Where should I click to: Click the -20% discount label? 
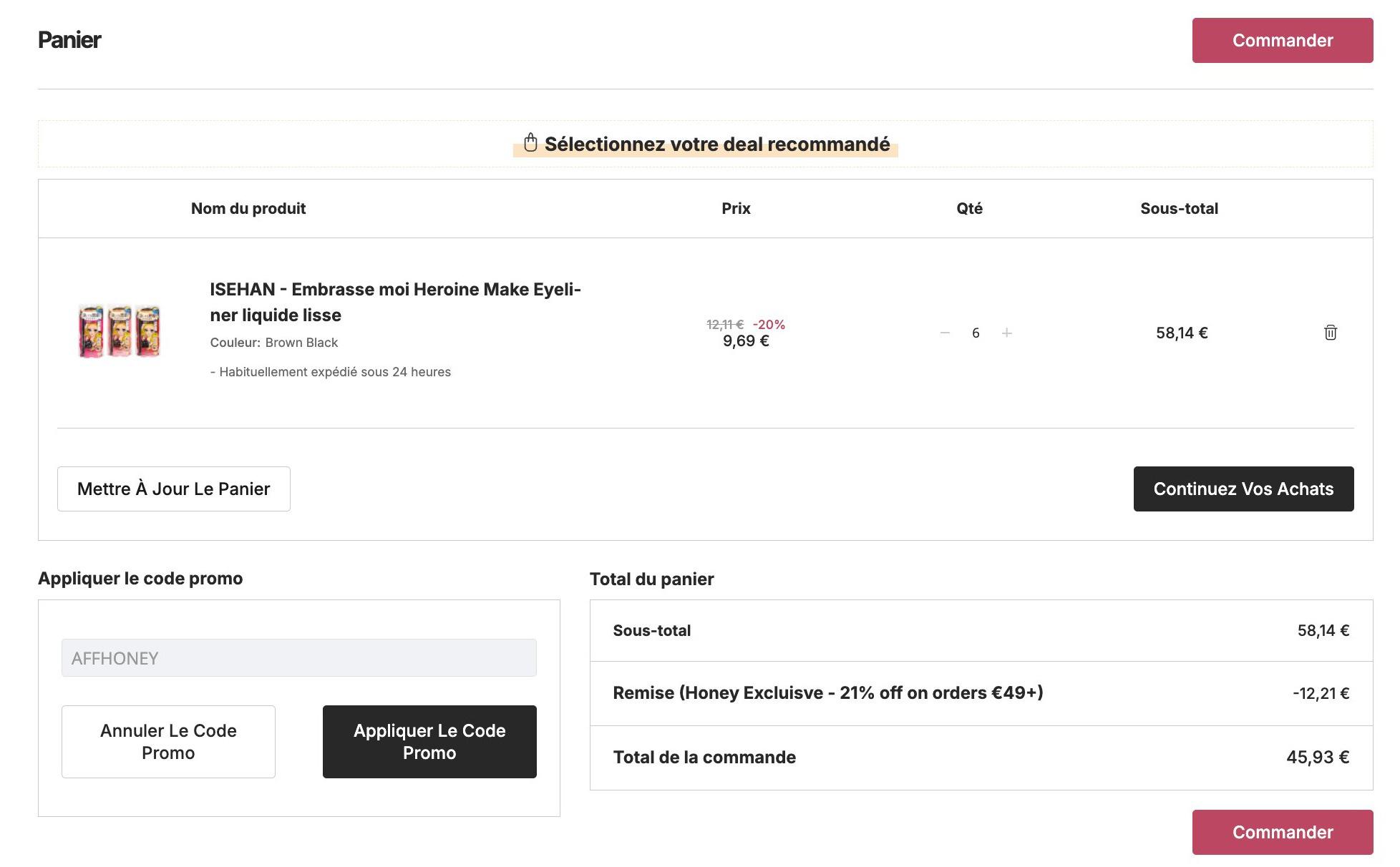click(x=769, y=325)
